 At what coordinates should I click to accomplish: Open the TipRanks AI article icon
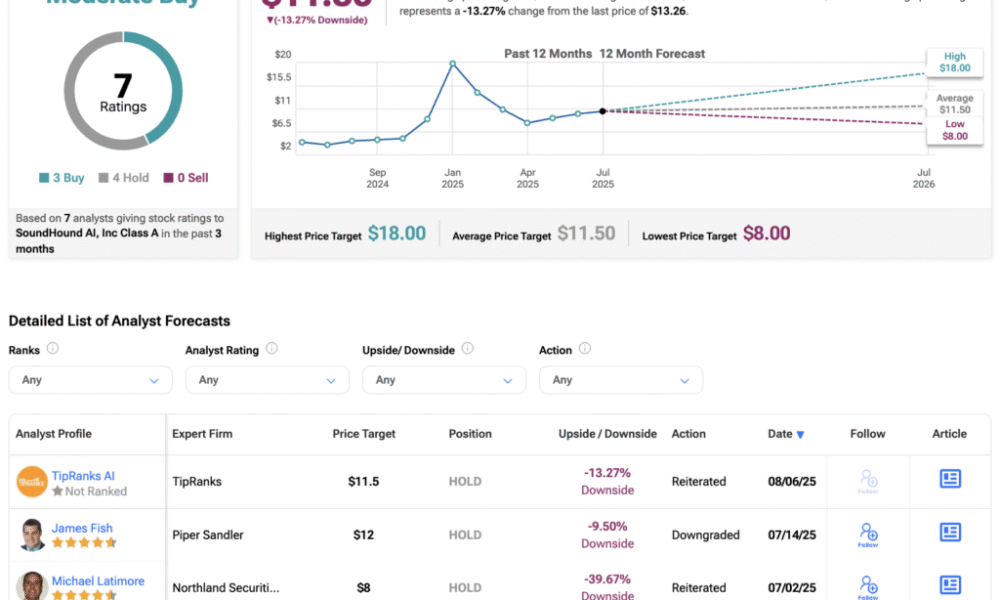click(950, 479)
